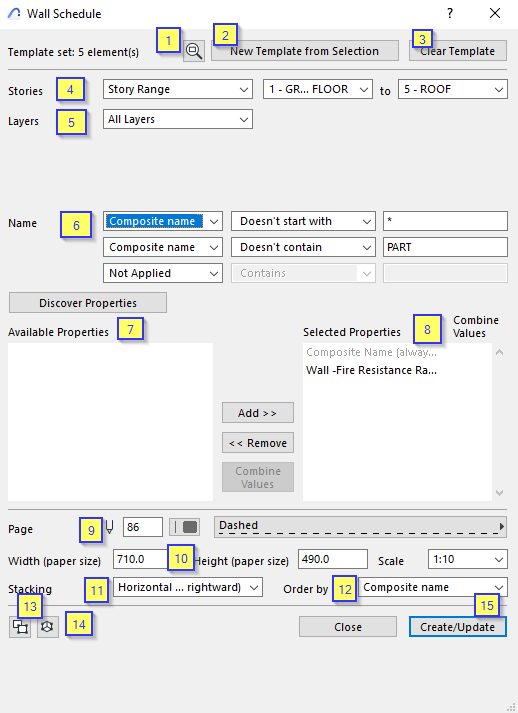This screenshot has height=713, width=518.
Task: Click the Width field showing 710.0
Action: 141,559
